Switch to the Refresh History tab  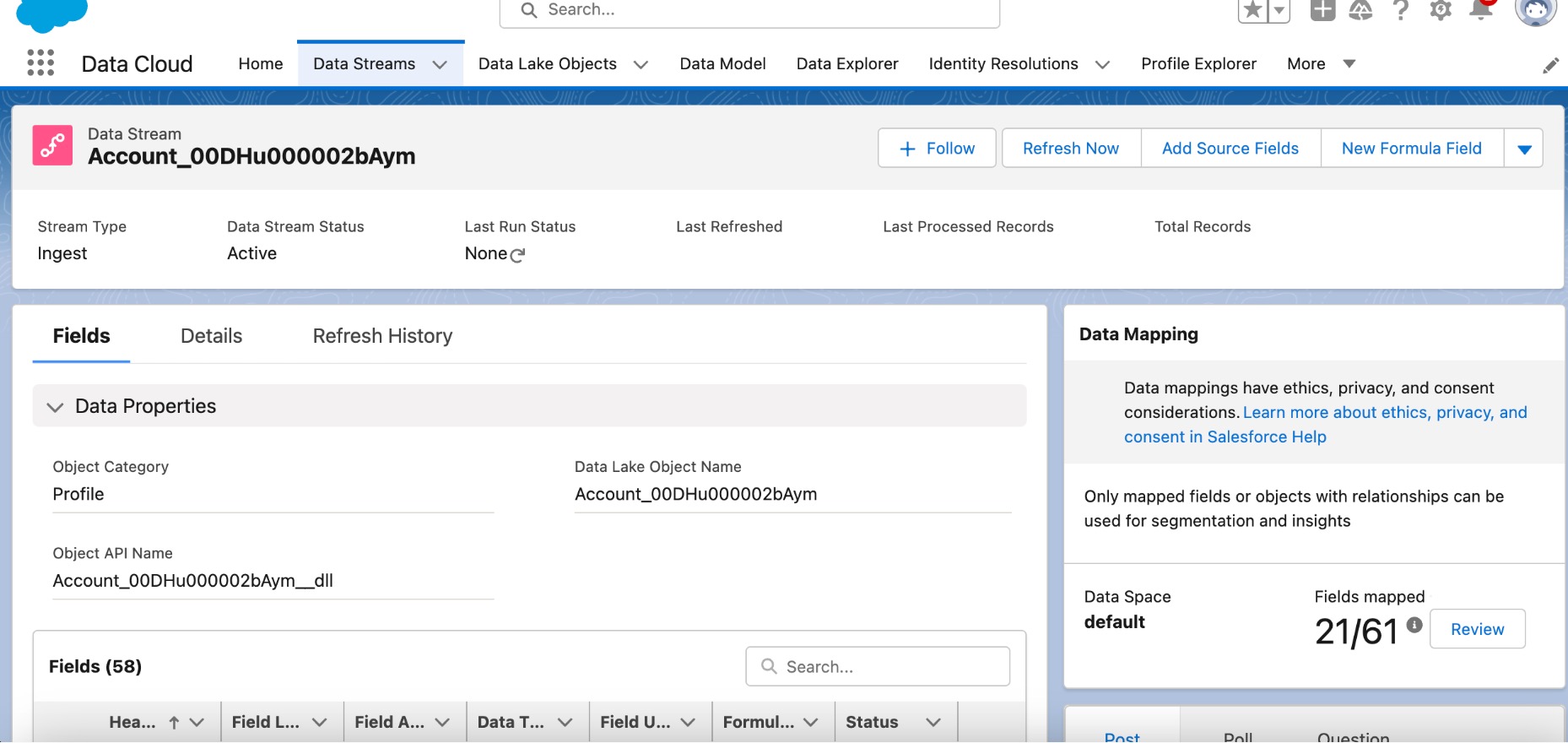coord(382,336)
